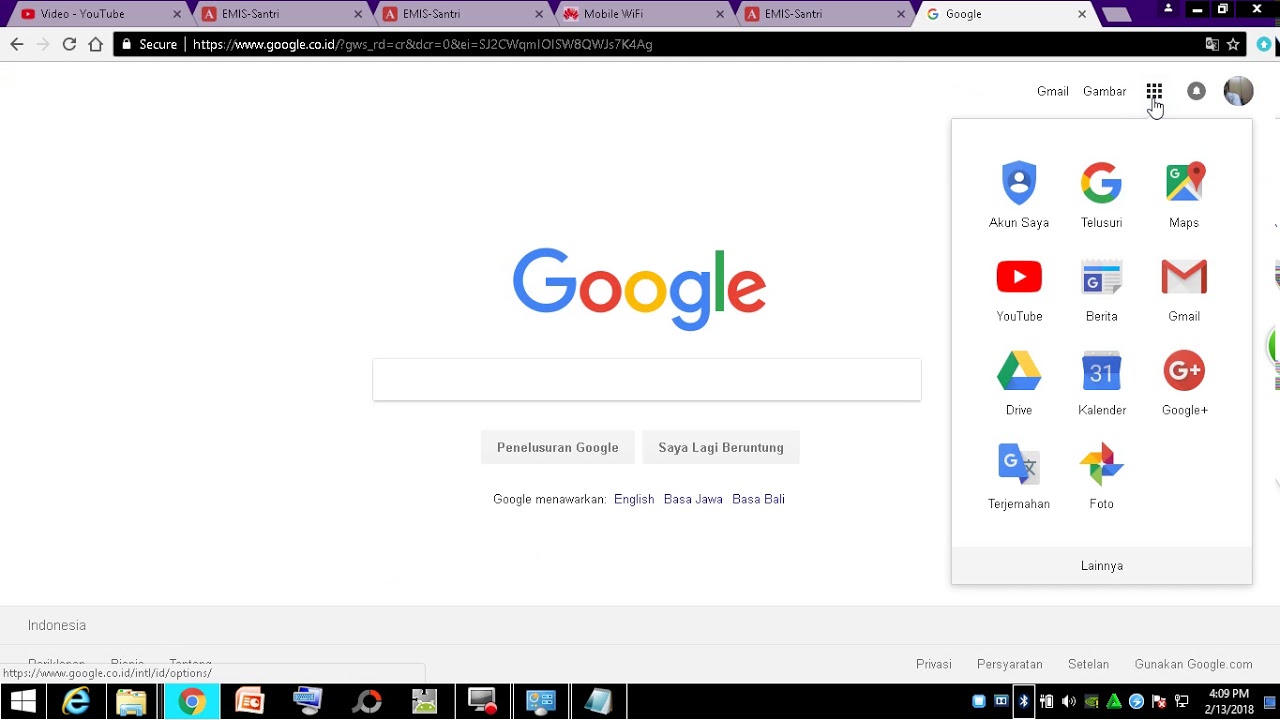This screenshot has height=720, width=1280.
Task: Open Persyaratan footer link
Action: 1009,664
